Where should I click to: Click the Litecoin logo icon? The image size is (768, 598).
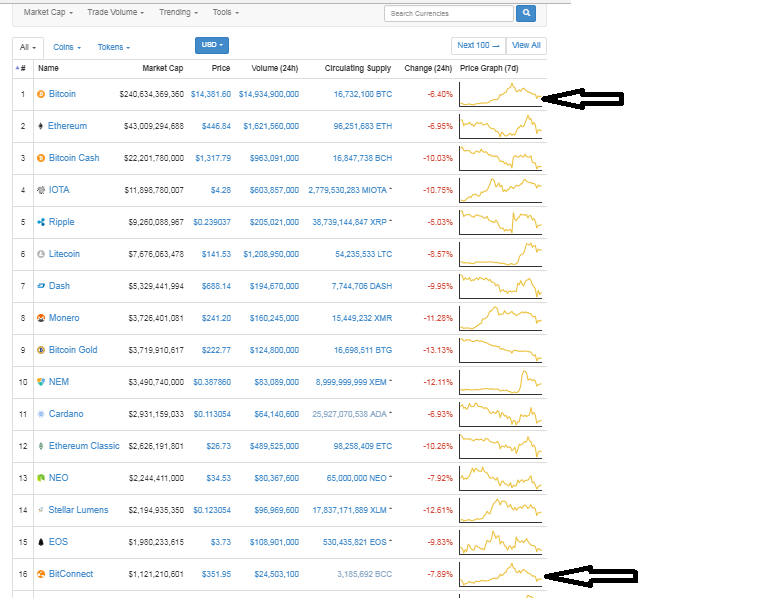coord(41,254)
